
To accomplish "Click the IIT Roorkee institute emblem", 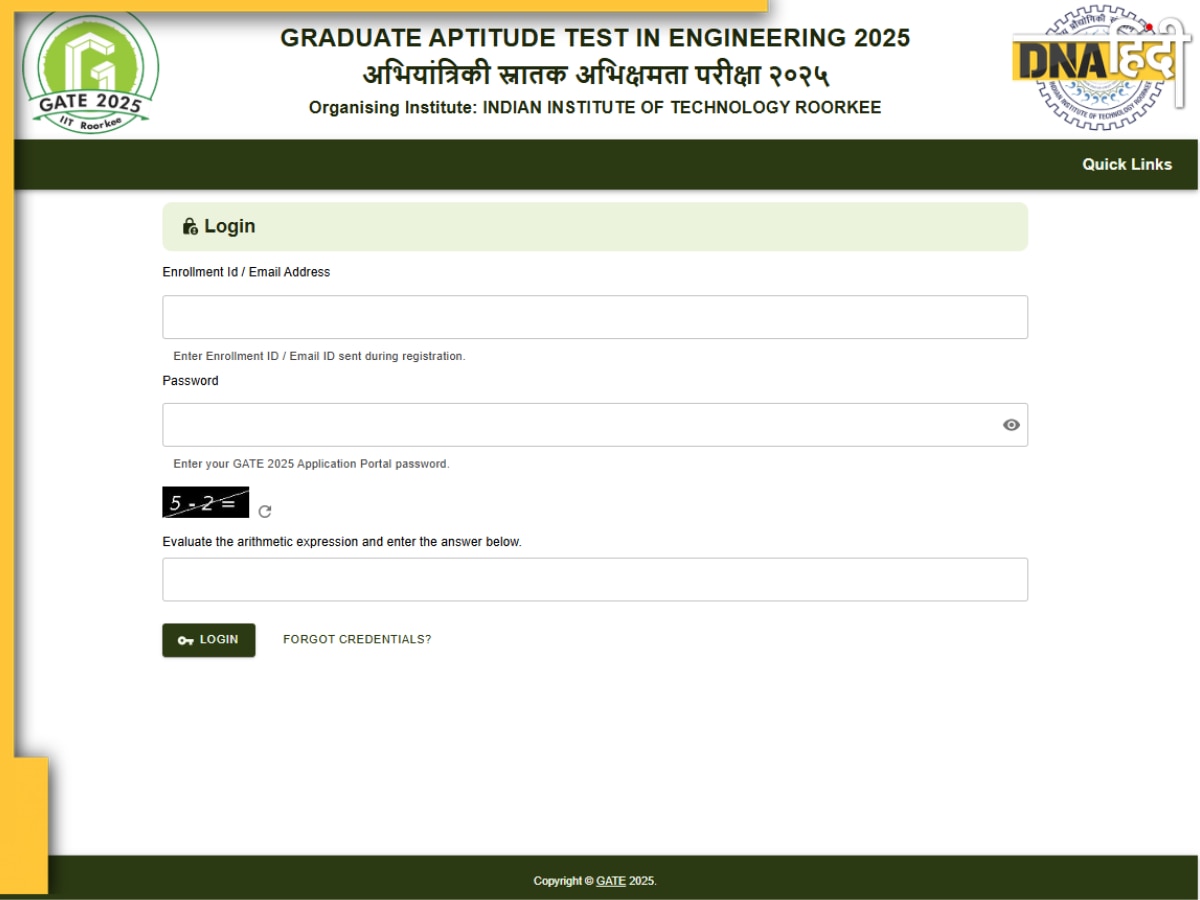I will [x=1102, y=67].
